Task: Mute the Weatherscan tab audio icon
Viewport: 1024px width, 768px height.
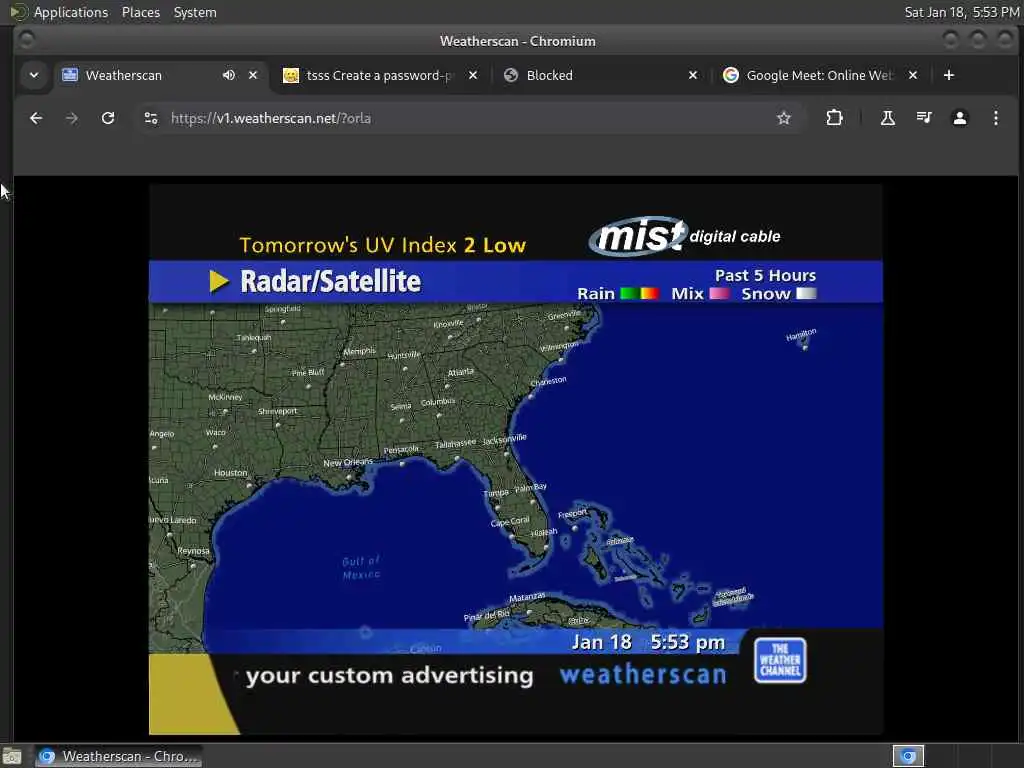Action: [229, 75]
